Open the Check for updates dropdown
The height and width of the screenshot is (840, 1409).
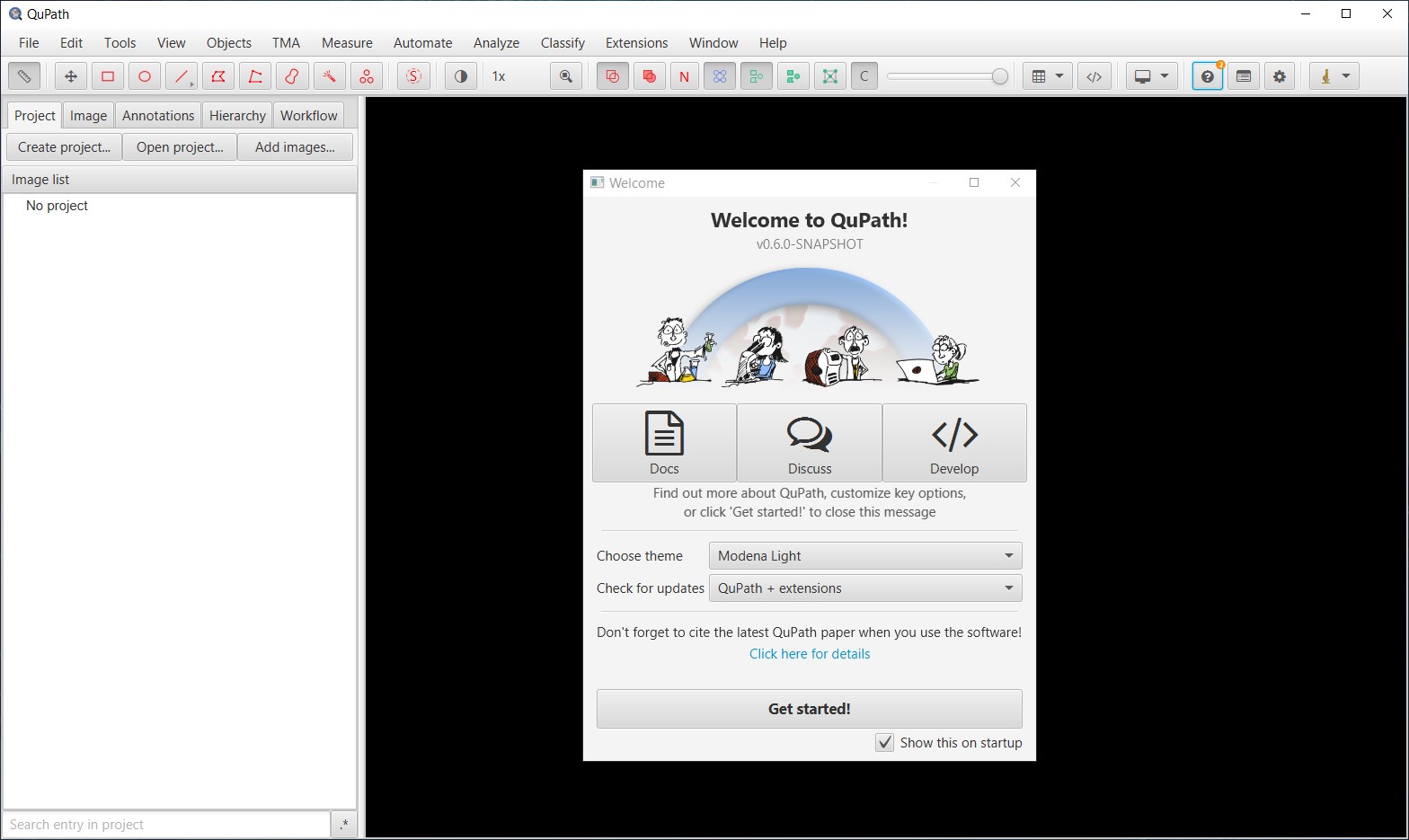865,588
